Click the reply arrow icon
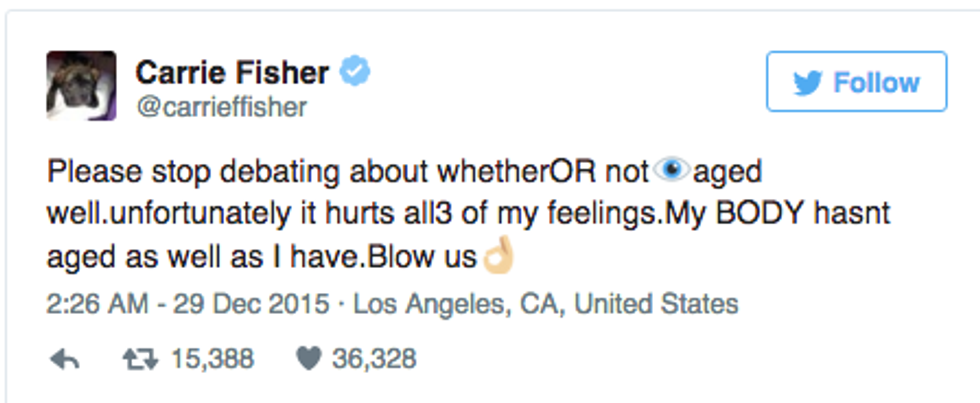The width and height of the screenshot is (980, 403). click(64, 359)
